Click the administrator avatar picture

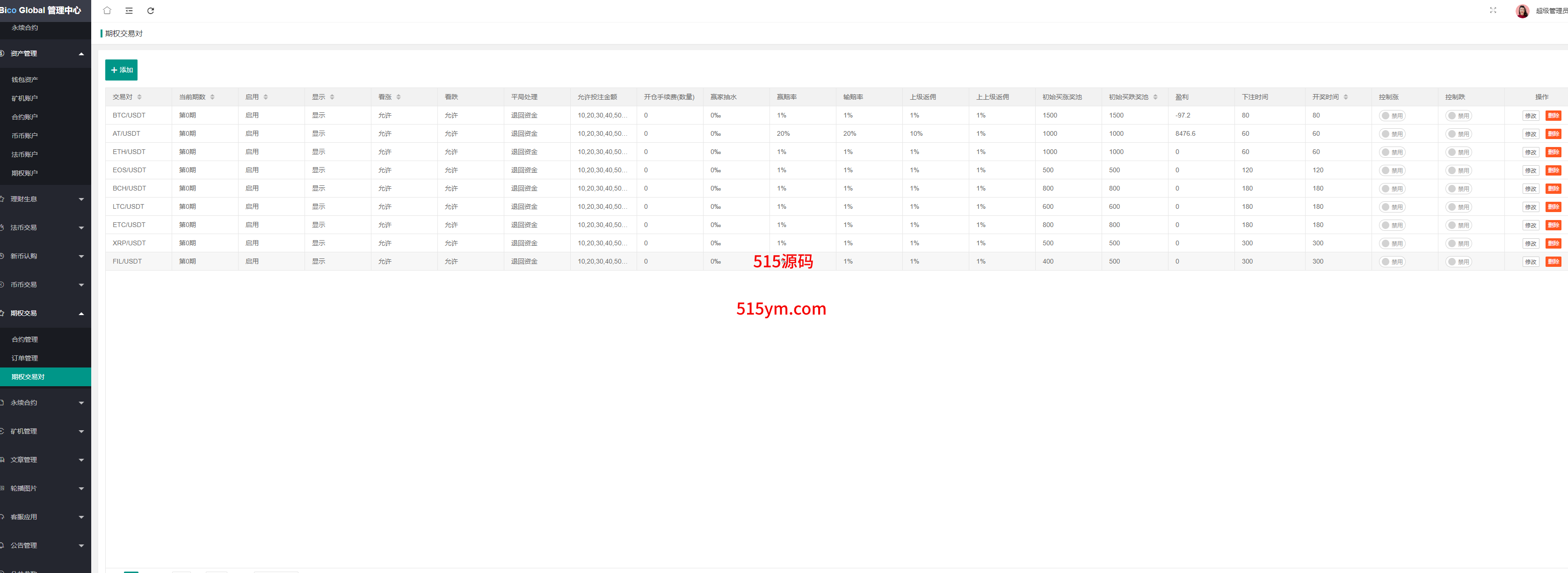coord(1522,11)
